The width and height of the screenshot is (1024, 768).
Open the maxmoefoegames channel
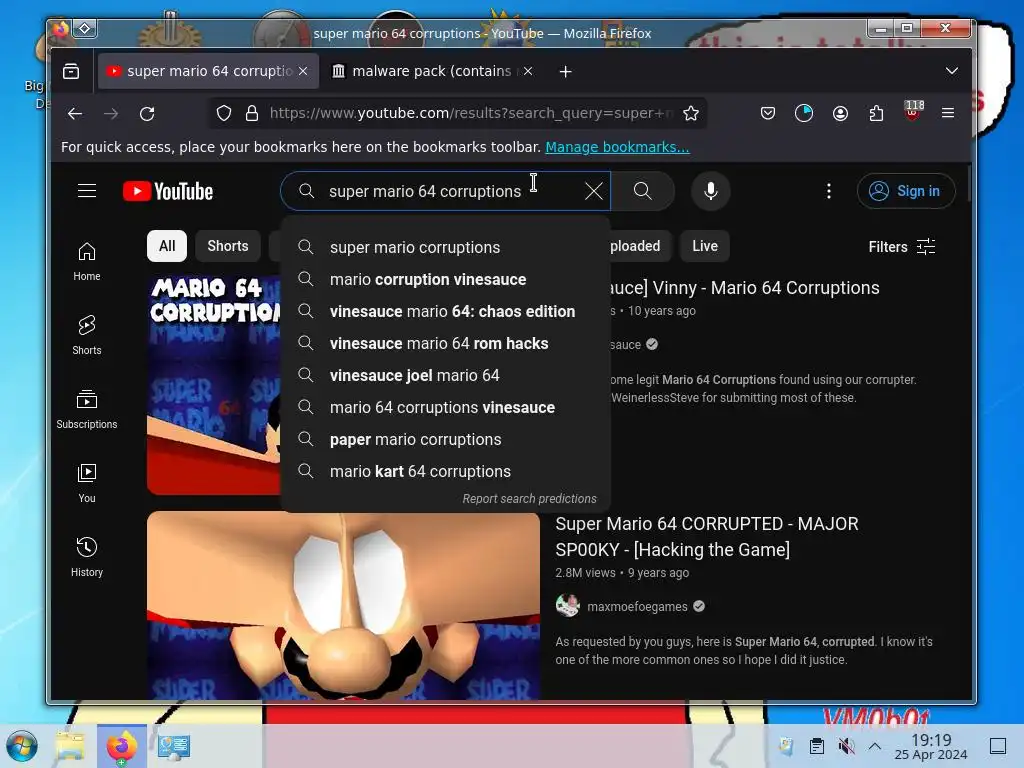point(637,607)
